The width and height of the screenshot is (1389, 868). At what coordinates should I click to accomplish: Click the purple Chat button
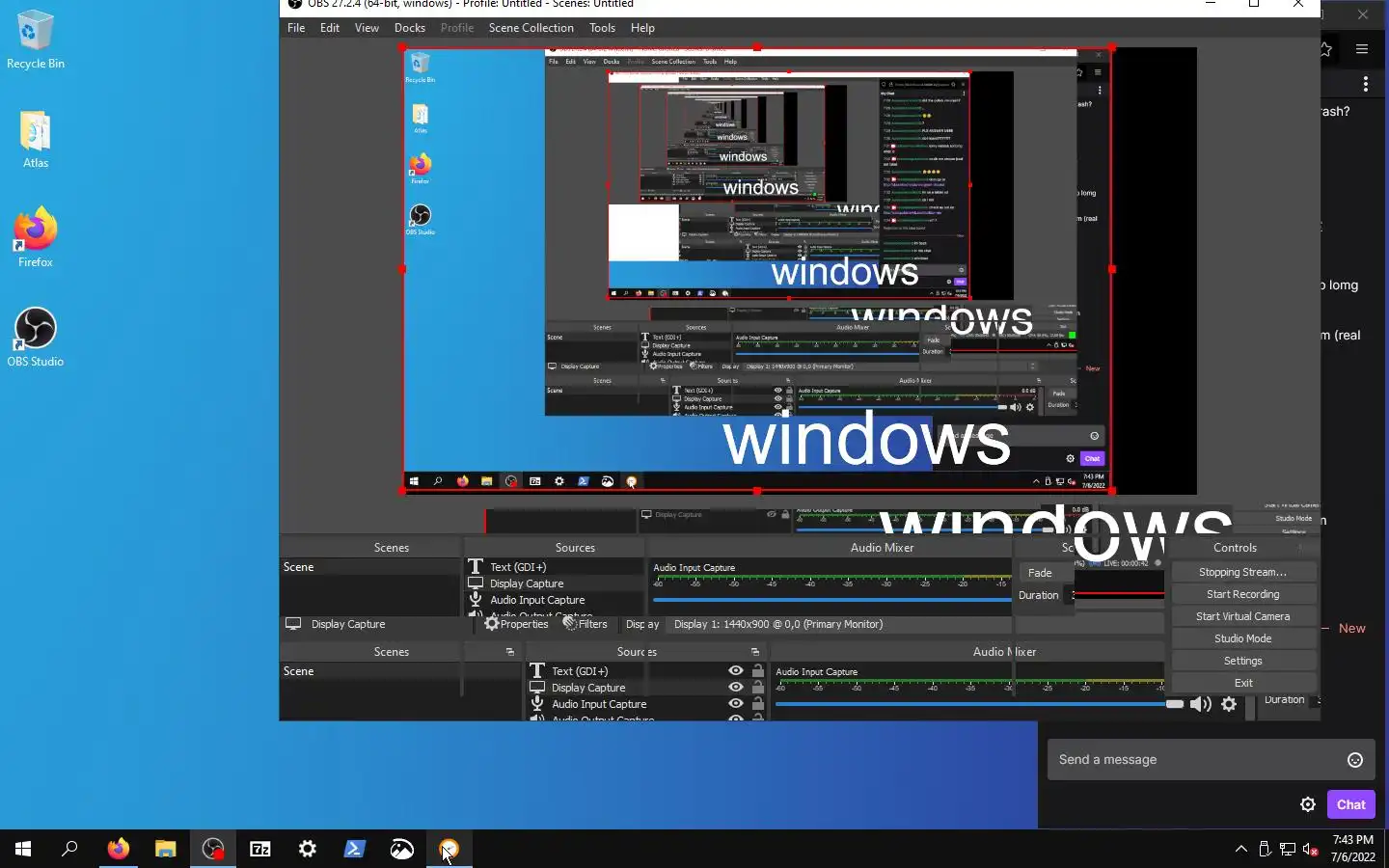(1351, 804)
